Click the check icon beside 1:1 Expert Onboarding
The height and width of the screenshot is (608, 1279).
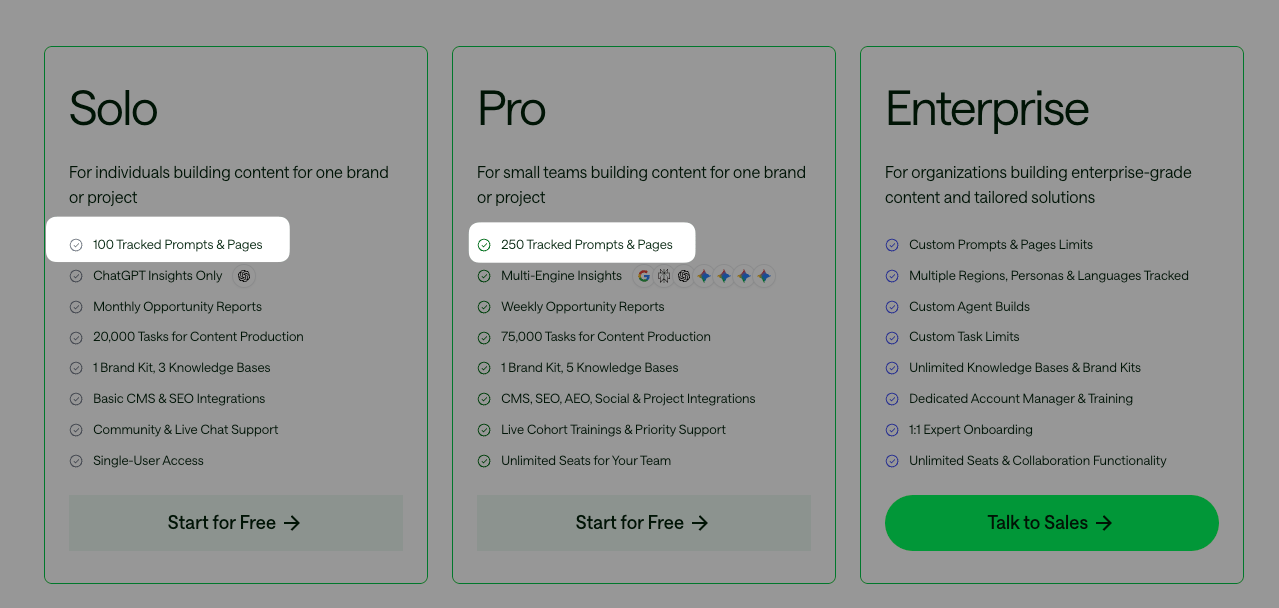[x=892, y=430]
